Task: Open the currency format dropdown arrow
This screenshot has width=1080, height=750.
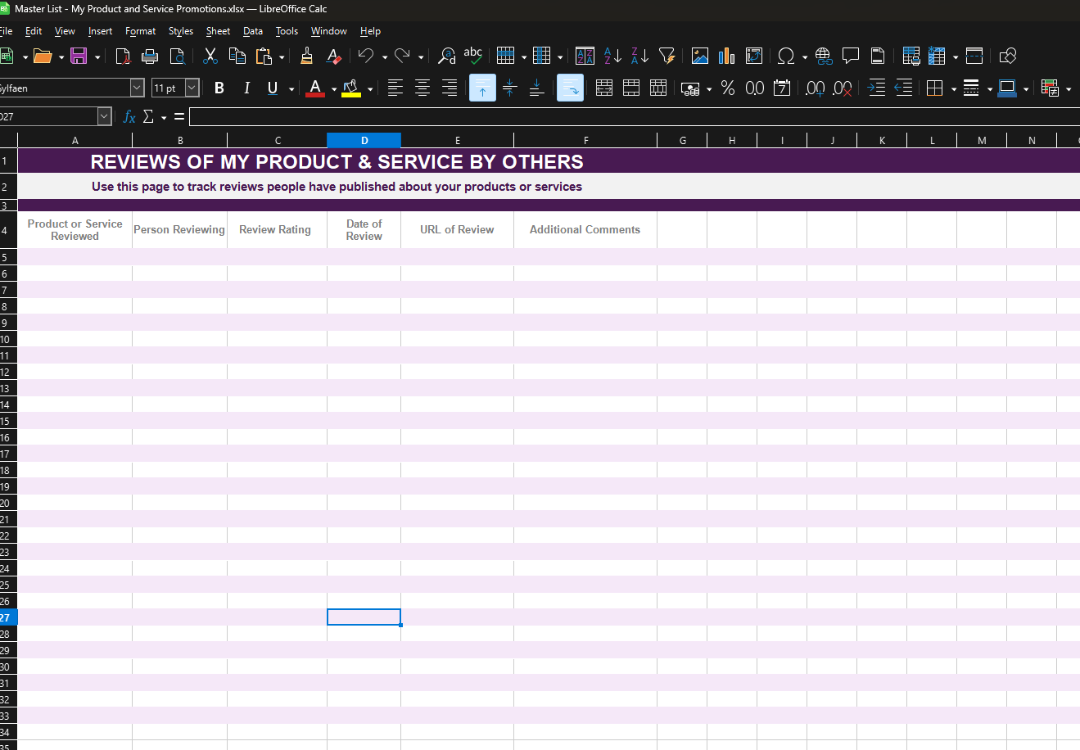Action: pos(709,89)
